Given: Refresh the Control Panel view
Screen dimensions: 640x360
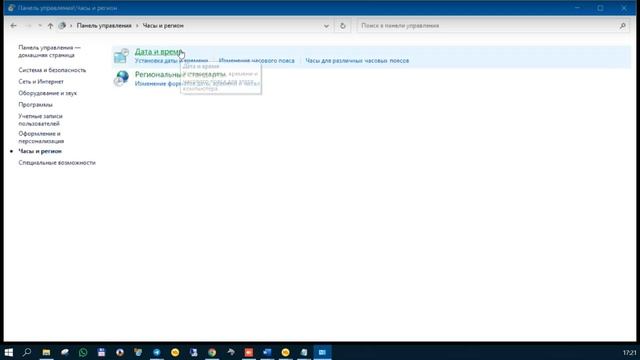Looking at the screenshot, I should (x=342, y=26).
